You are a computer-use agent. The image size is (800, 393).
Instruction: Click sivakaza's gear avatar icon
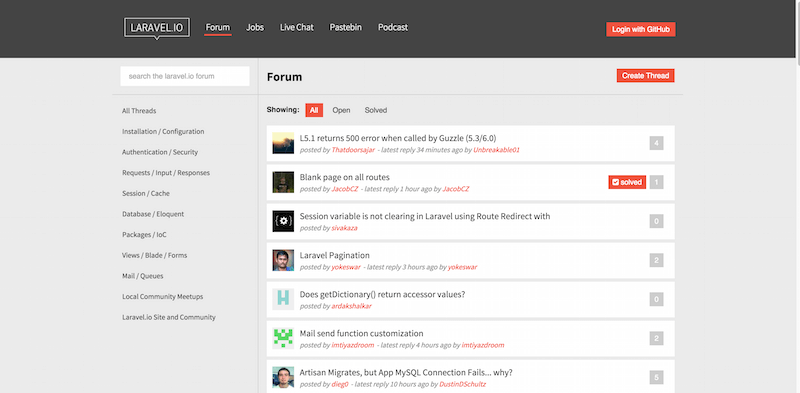click(283, 221)
